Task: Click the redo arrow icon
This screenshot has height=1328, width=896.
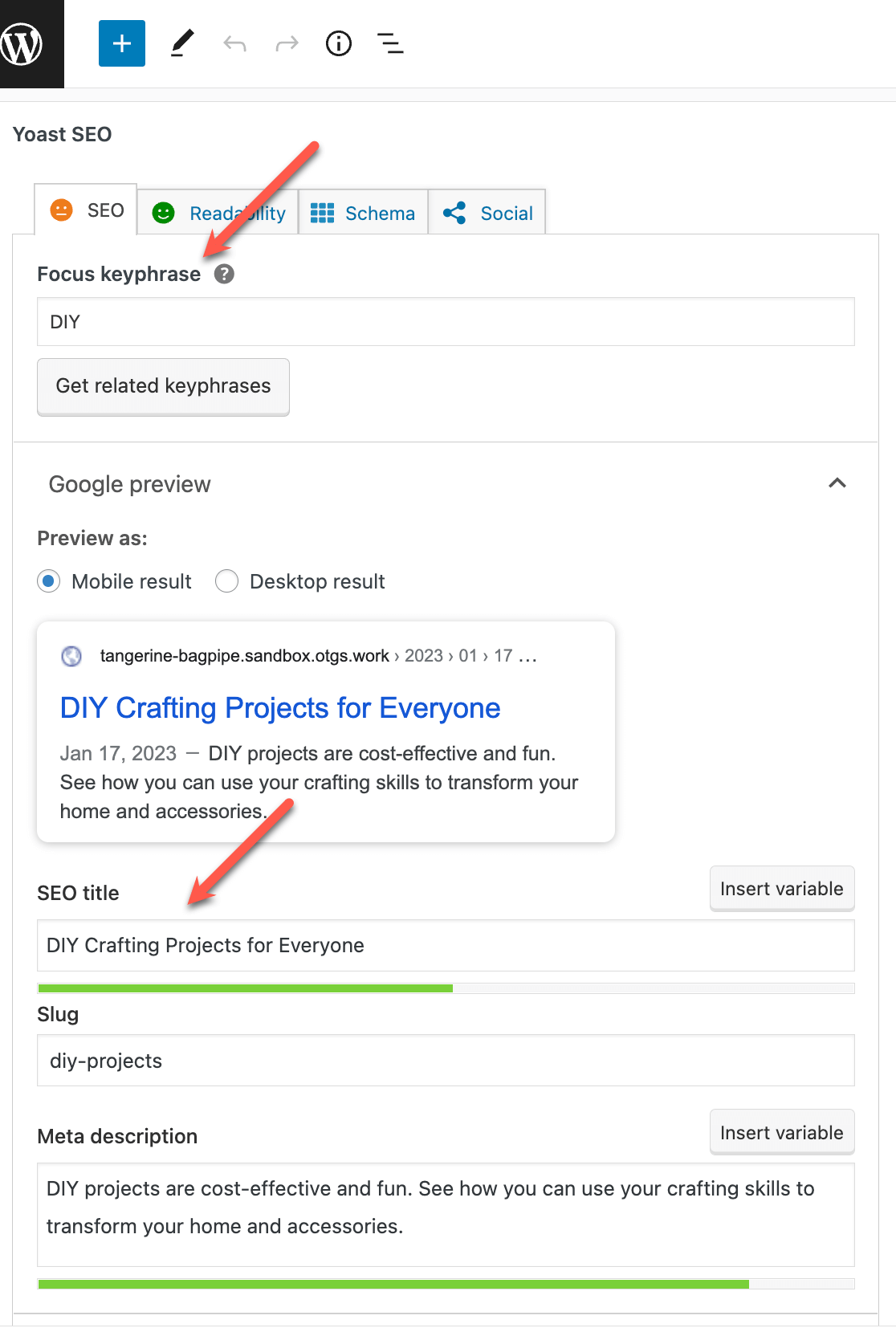Action: (x=287, y=43)
